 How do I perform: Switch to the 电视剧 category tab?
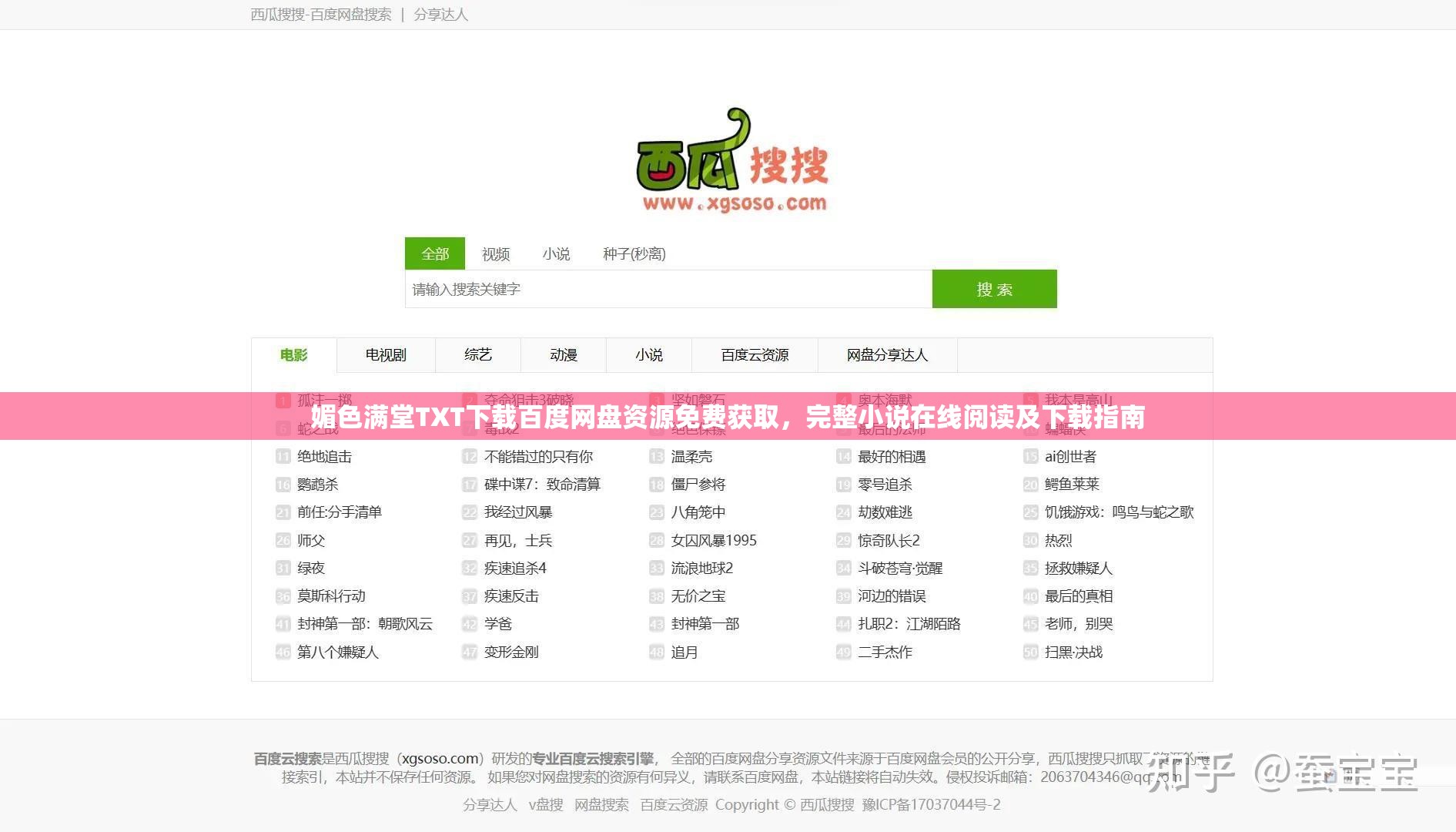coord(386,355)
